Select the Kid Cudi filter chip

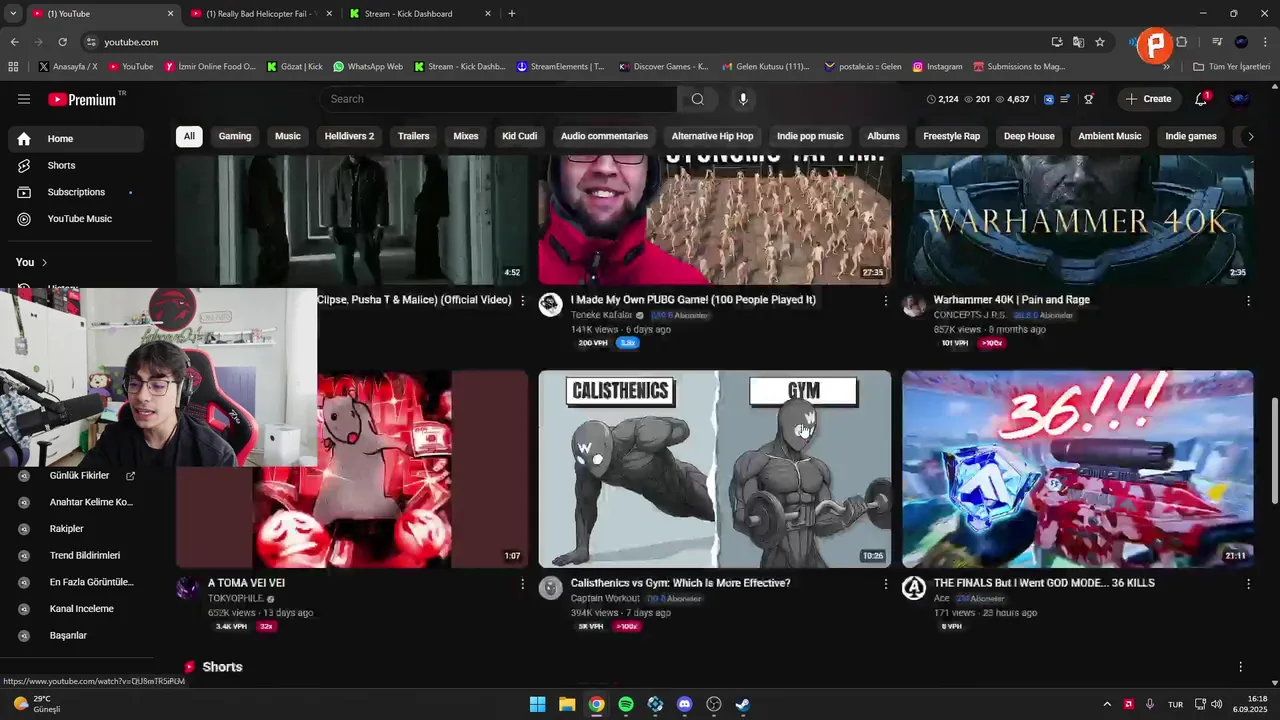point(520,136)
